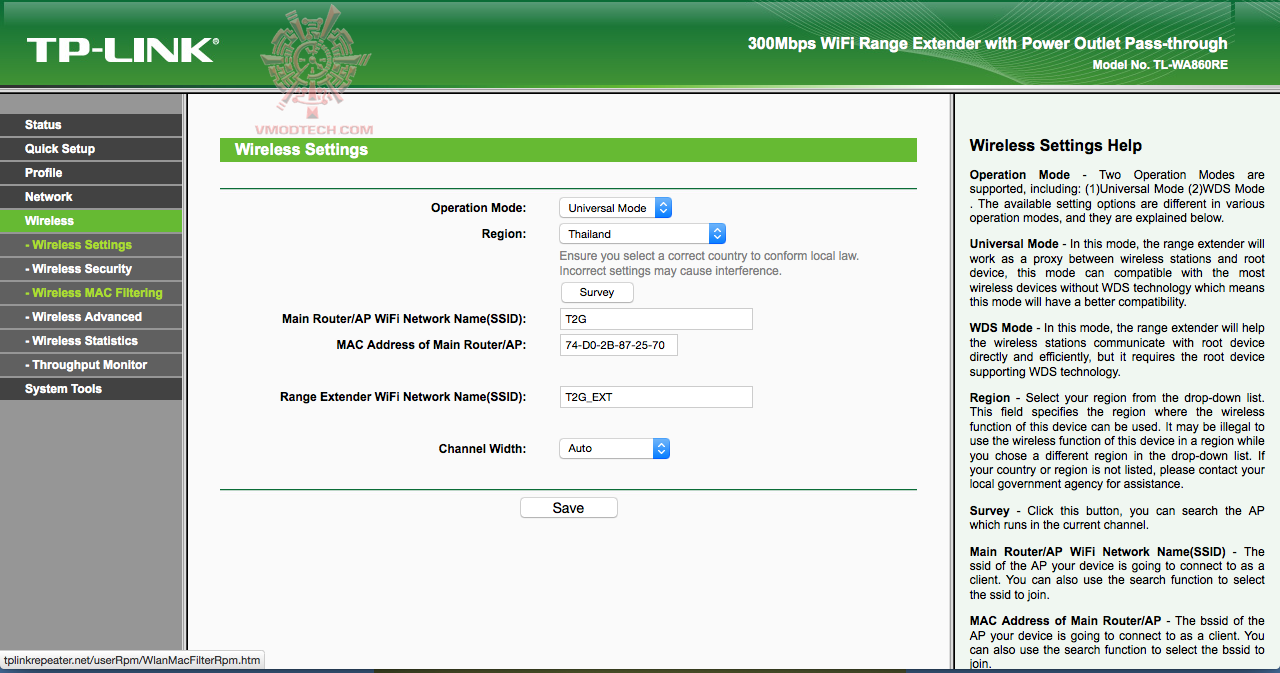Image resolution: width=1280 pixels, height=673 pixels.
Task: Click the 'Channel Width:' label
Action: point(482,449)
